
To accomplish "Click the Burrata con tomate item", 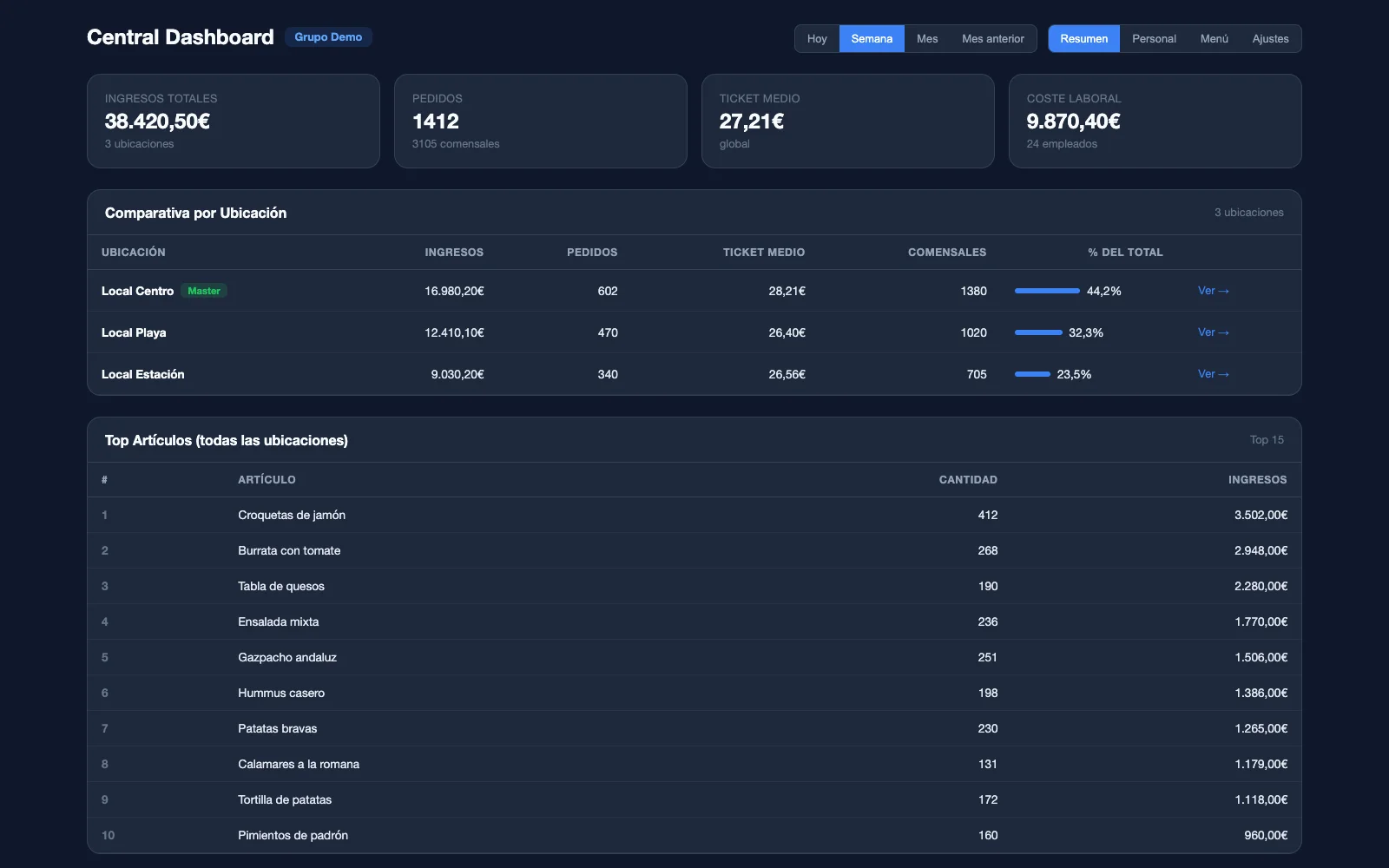I will (x=289, y=550).
